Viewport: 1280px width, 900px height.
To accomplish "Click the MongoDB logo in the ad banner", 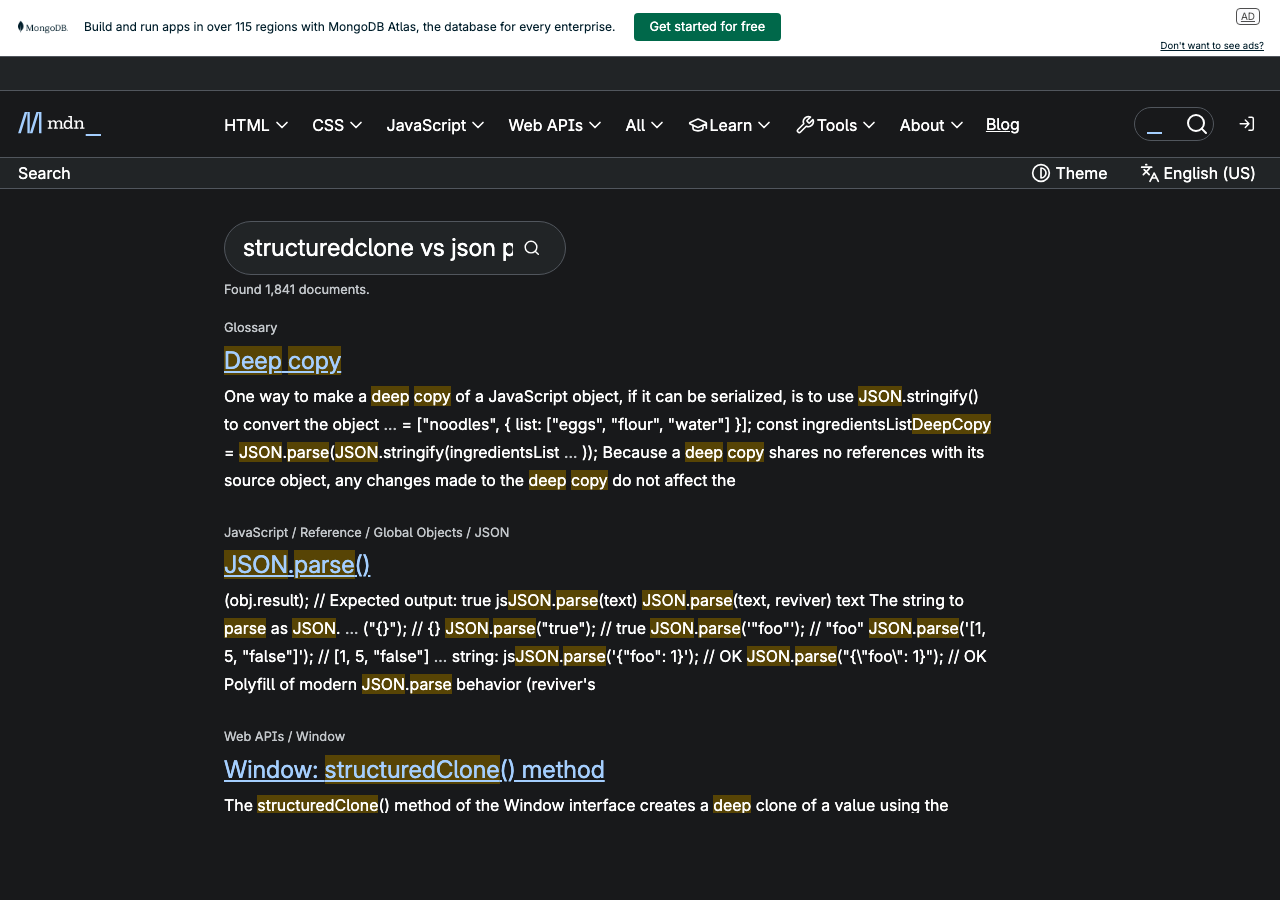I will coord(42,27).
